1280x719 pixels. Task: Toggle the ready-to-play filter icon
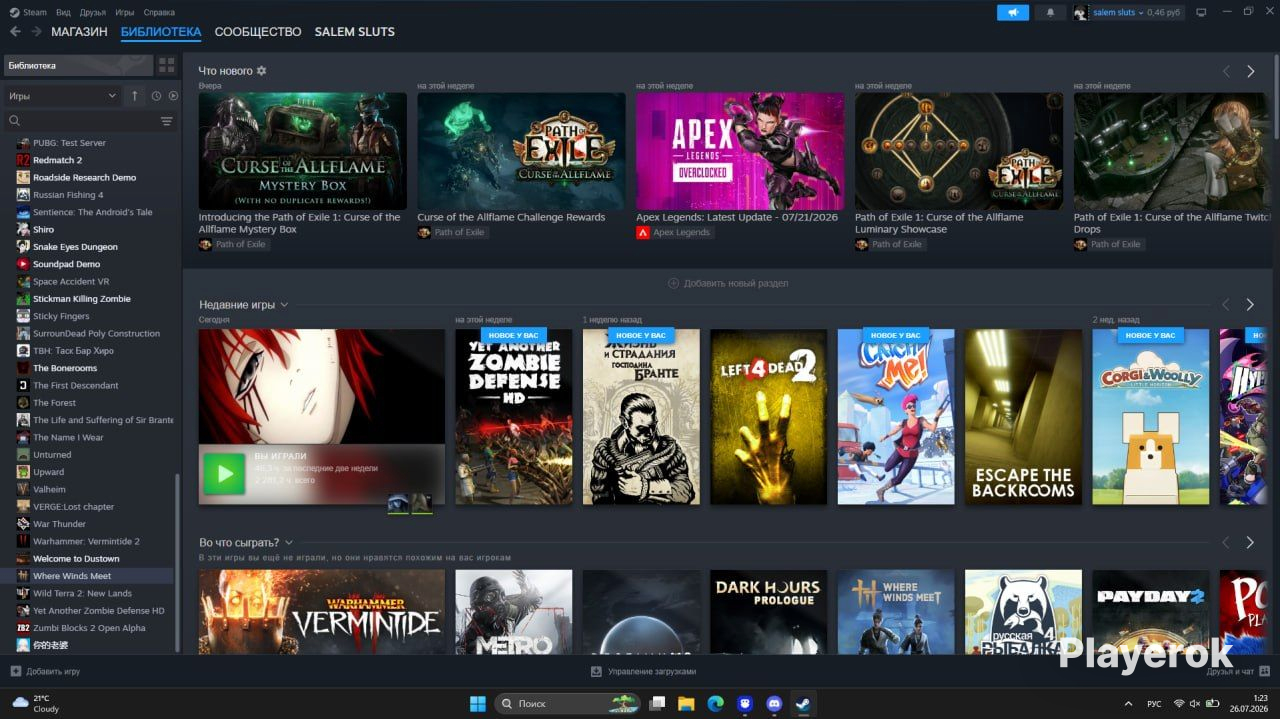point(173,96)
